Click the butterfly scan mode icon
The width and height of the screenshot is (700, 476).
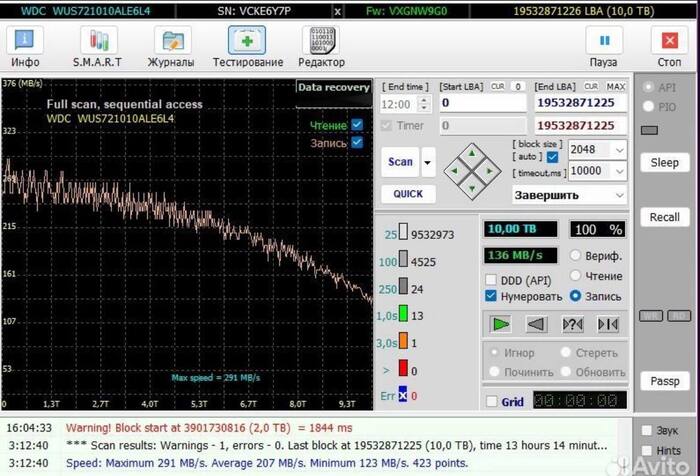[608, 324]
